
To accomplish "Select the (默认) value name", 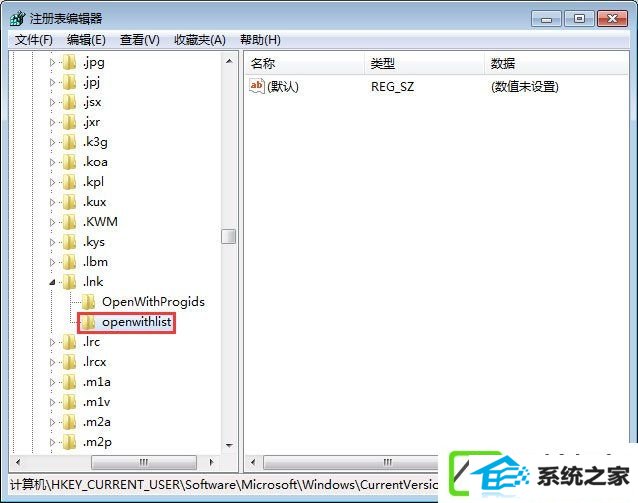I will click(x=283, y=86).
